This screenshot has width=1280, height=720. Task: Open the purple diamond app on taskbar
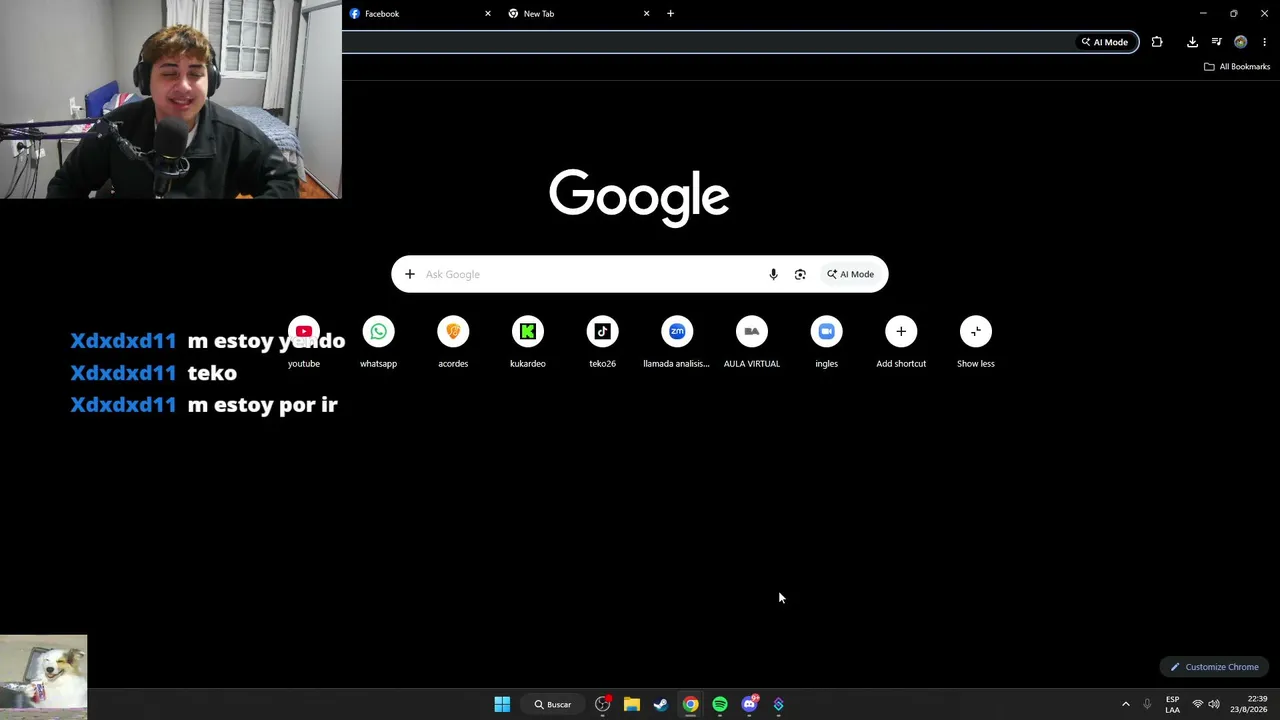(x=778, y=704)
